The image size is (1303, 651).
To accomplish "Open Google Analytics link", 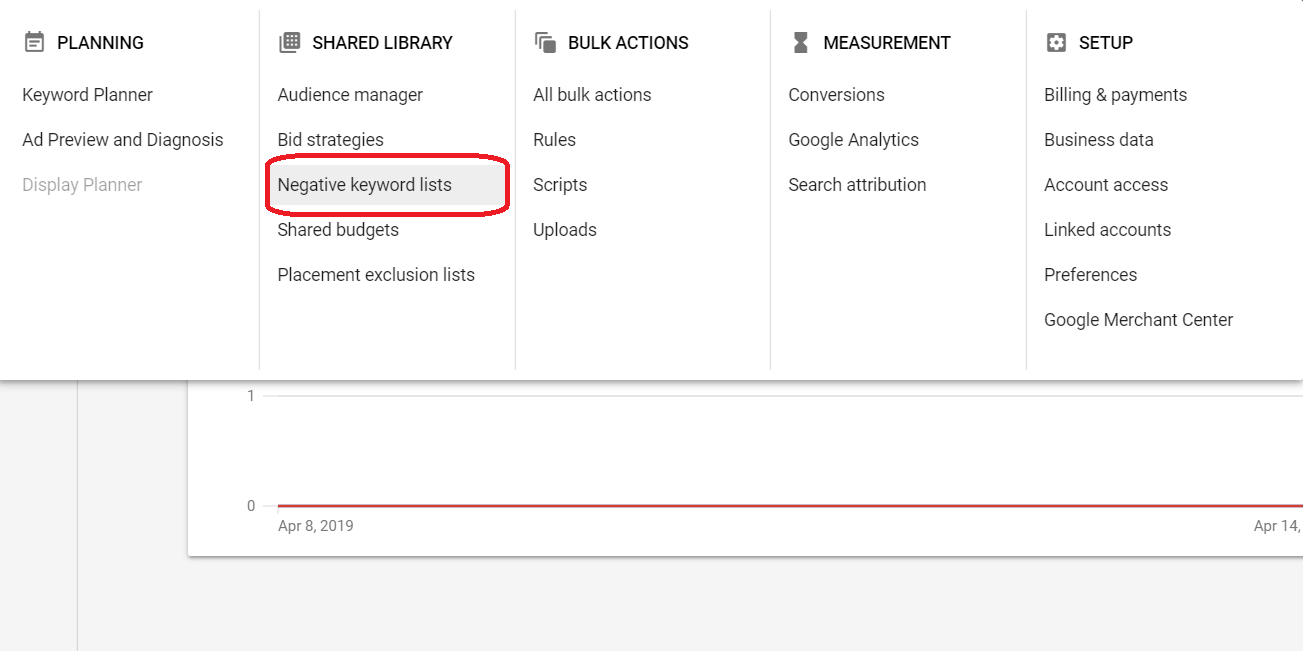I will tap(853, 140).
